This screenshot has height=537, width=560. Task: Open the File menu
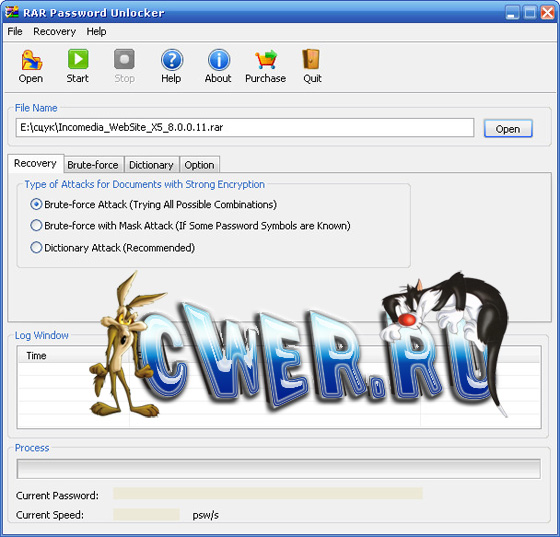tap(15, 31)
